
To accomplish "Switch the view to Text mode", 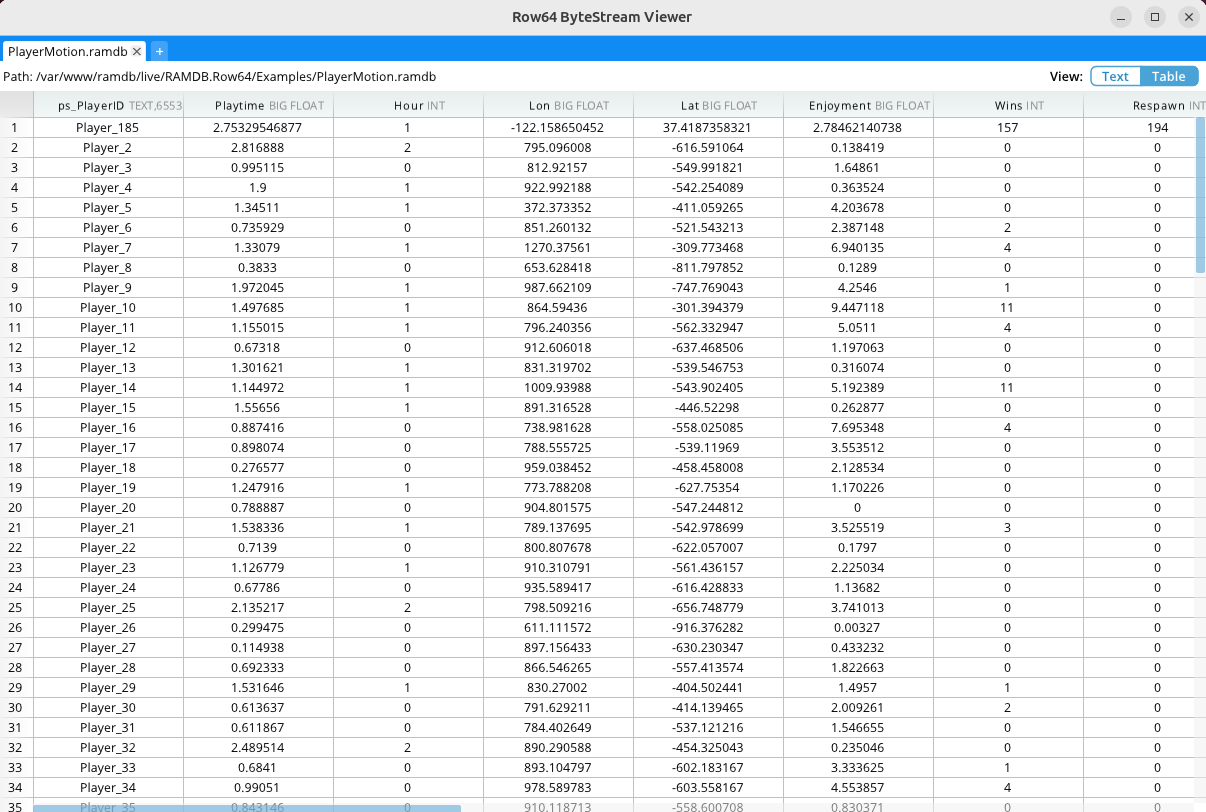I will coord(1115,77).
